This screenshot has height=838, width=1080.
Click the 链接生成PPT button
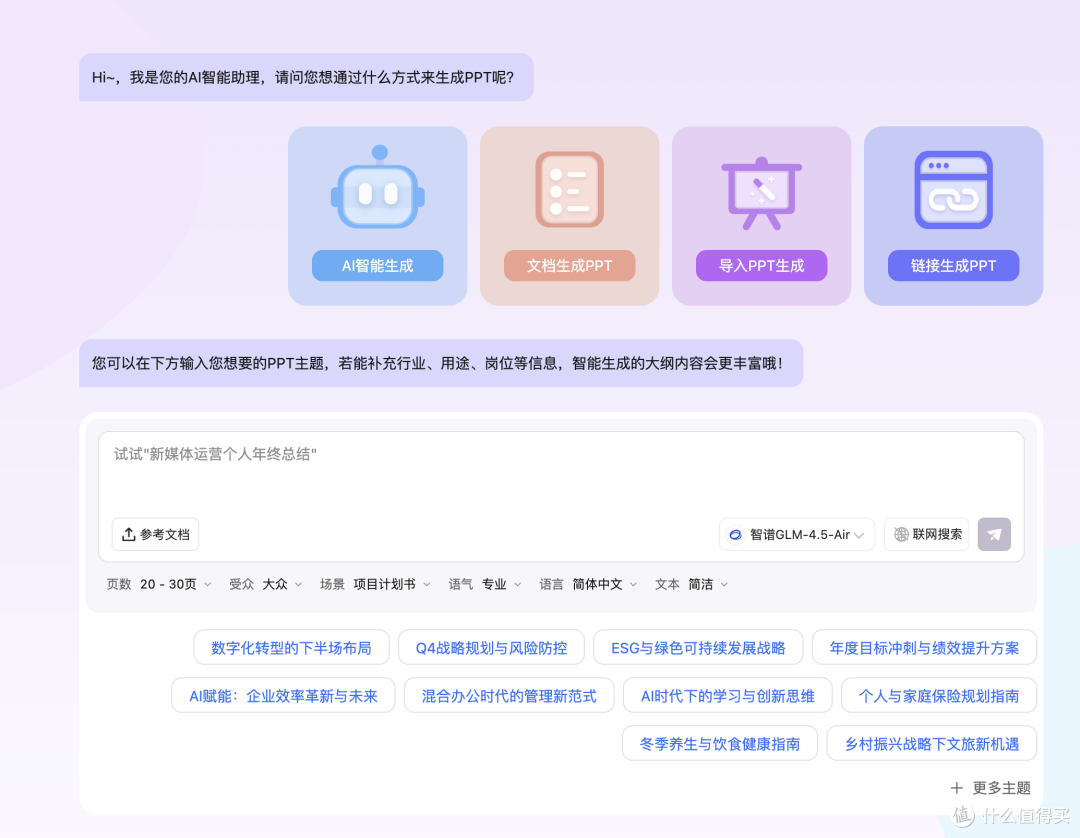pyautogui.click(x=953, y=266)
